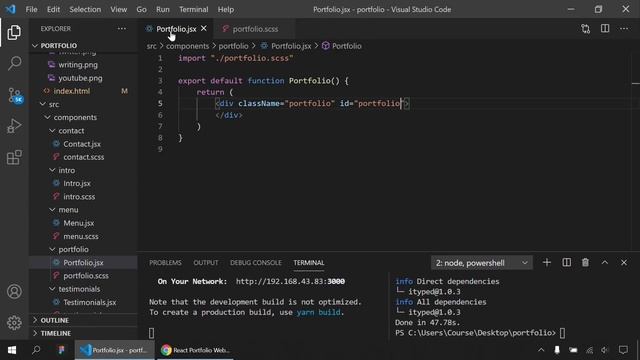Open Windows taskbar search
The height and width of the screenshot is (360, 640).
click(x=36, y=350)
